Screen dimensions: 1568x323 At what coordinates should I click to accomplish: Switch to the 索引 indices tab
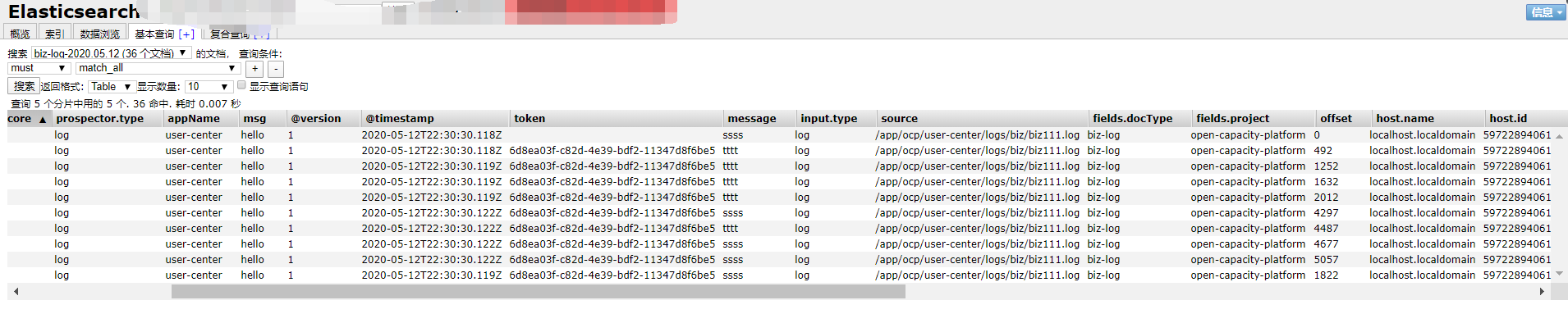pos(54,34)
